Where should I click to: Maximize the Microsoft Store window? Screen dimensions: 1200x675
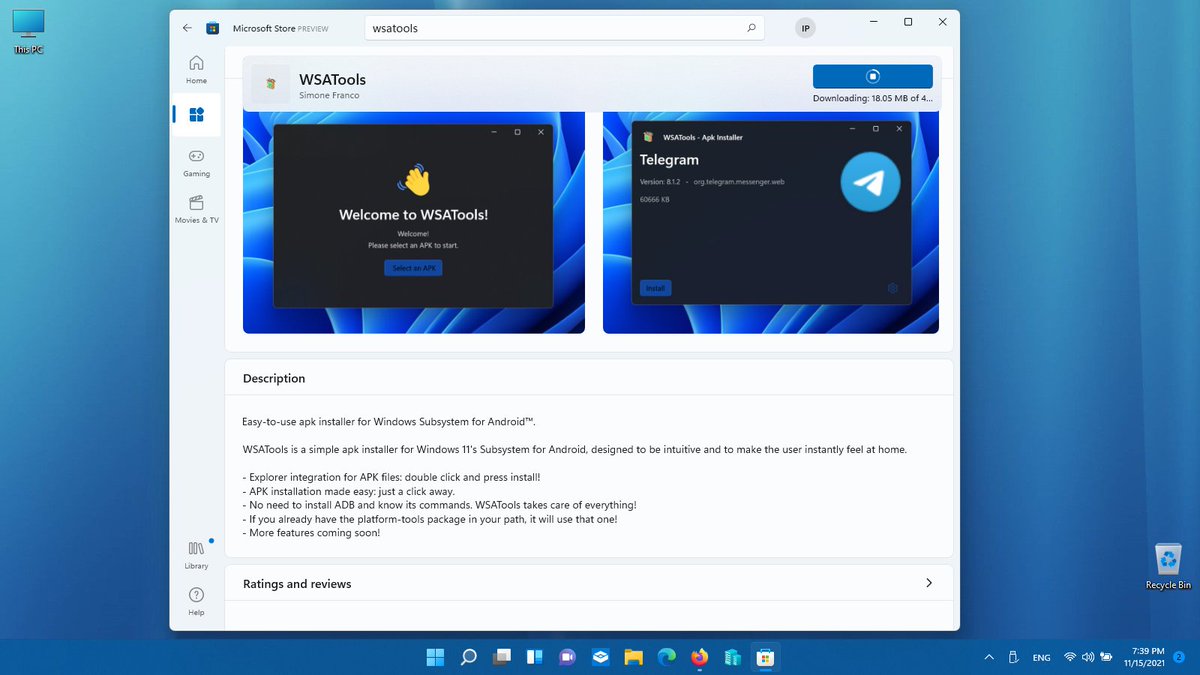908,21
